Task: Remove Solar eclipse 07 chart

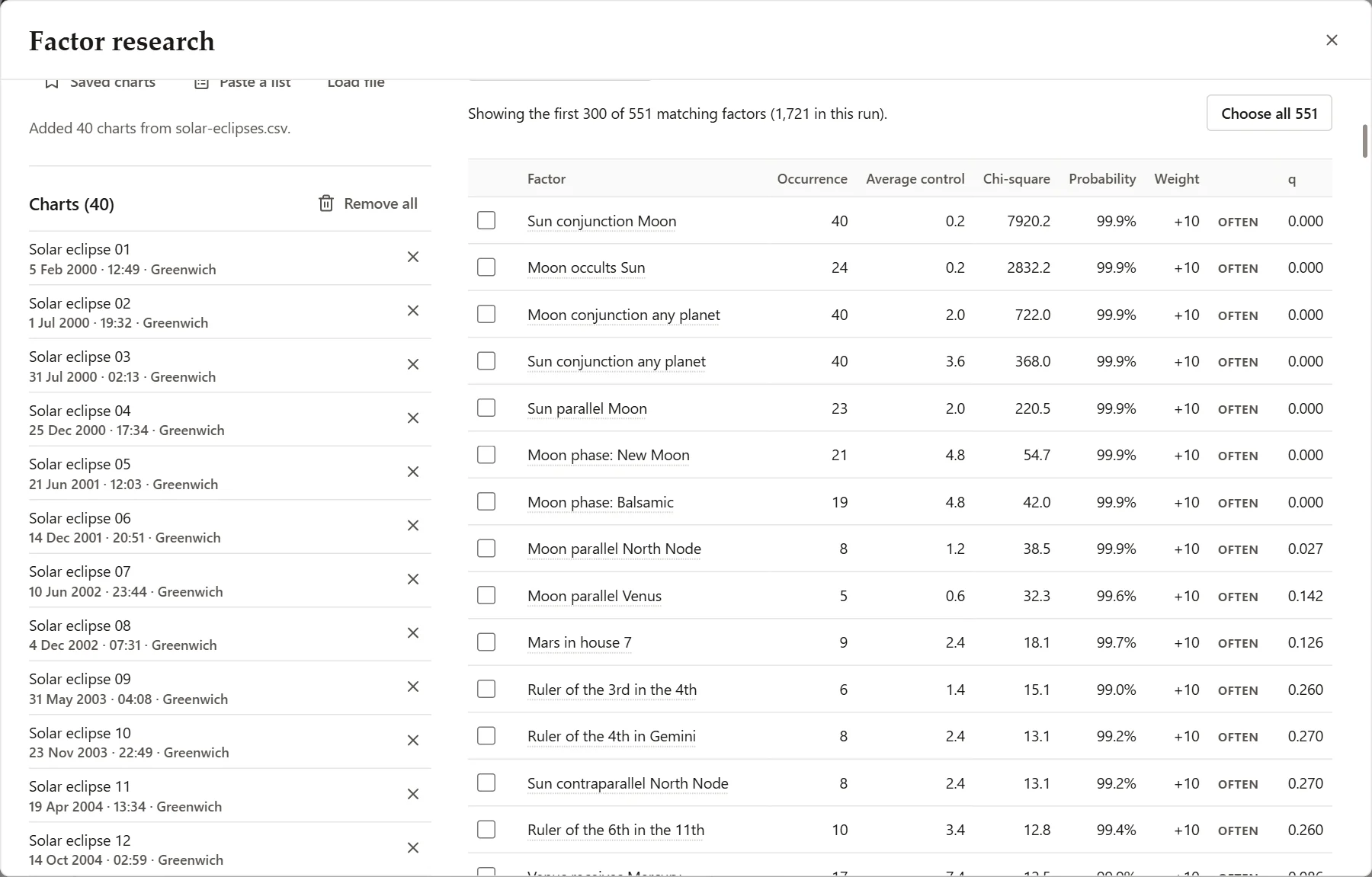Action: point(413,580)
